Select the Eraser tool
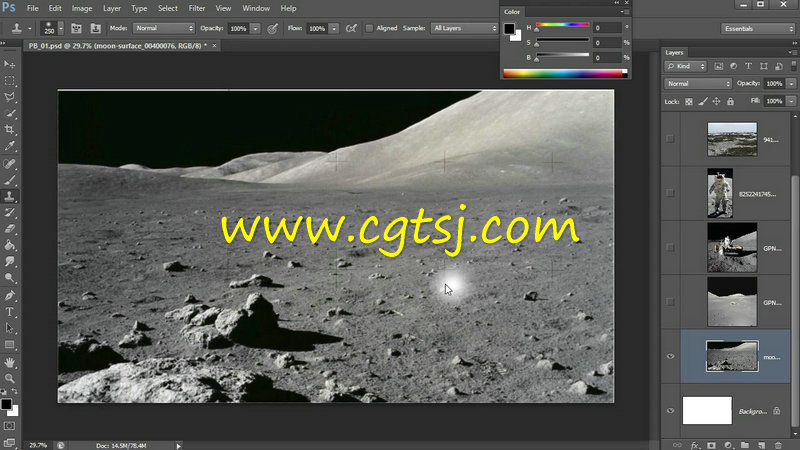Viewport: 800px width, 450px height. [9, 229]
